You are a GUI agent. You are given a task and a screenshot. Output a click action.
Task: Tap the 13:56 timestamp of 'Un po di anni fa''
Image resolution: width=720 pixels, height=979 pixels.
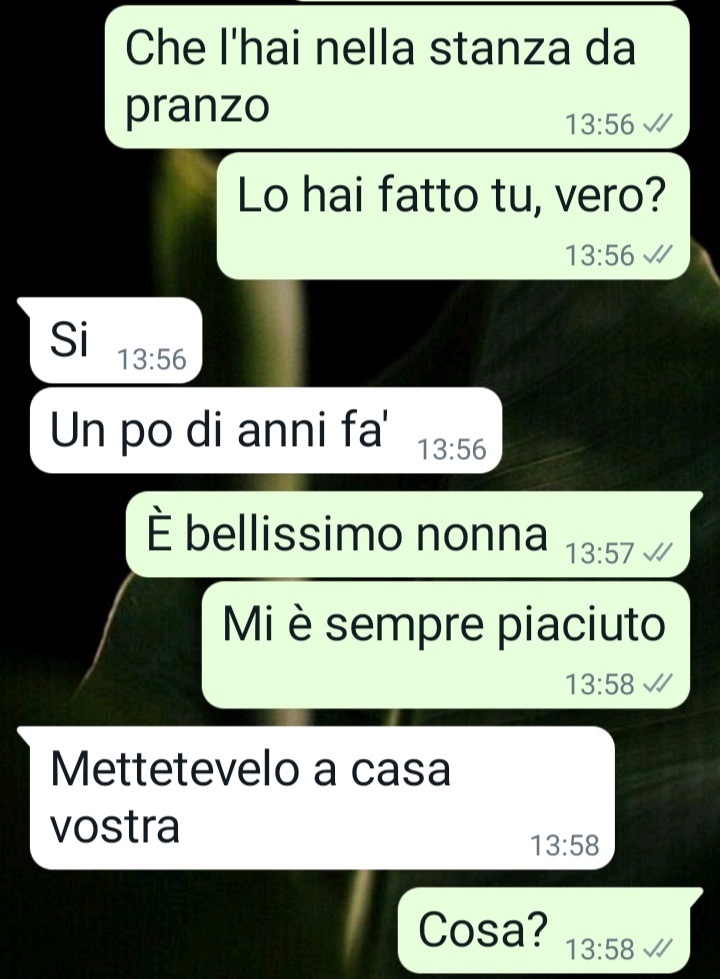tap(451, 450)
